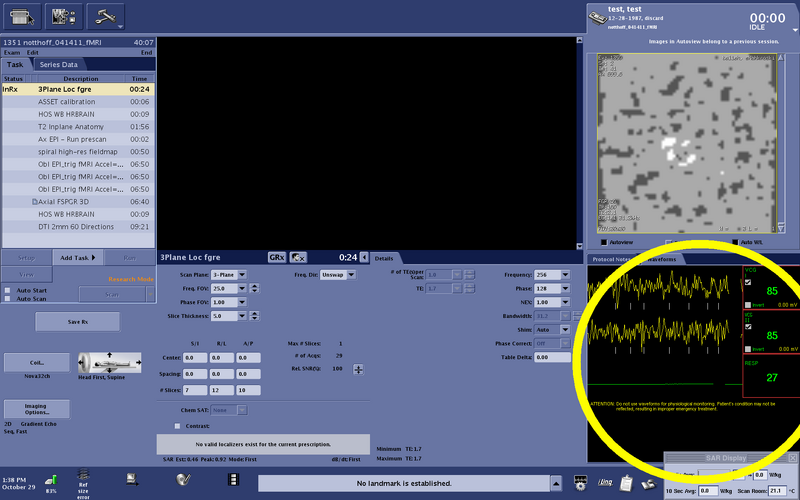This screenshot has height=500, width=800.
Task: Open the Scan Plane dropdown
Action: pos(242,274)
